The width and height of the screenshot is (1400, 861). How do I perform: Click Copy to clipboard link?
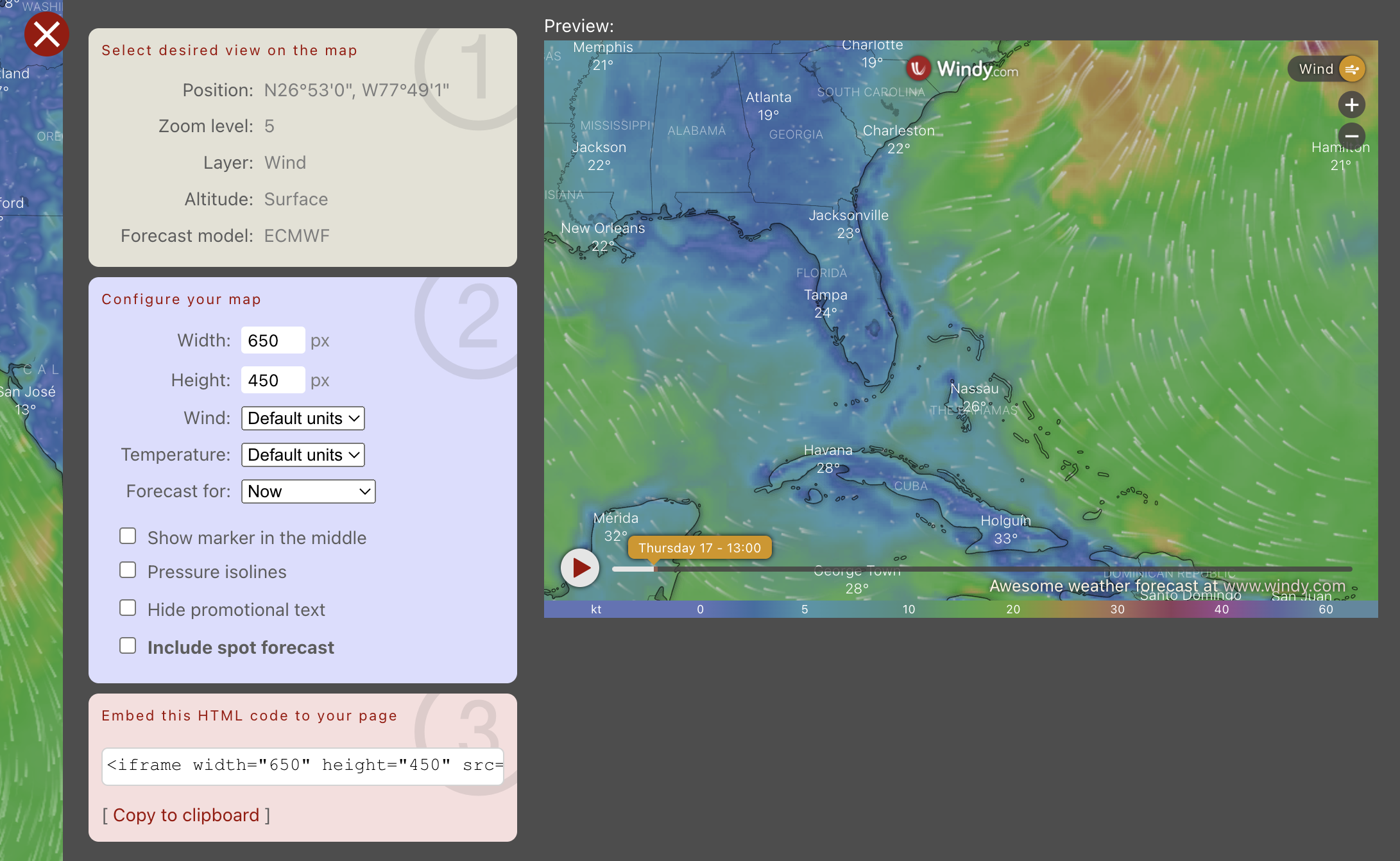(186, 815)
